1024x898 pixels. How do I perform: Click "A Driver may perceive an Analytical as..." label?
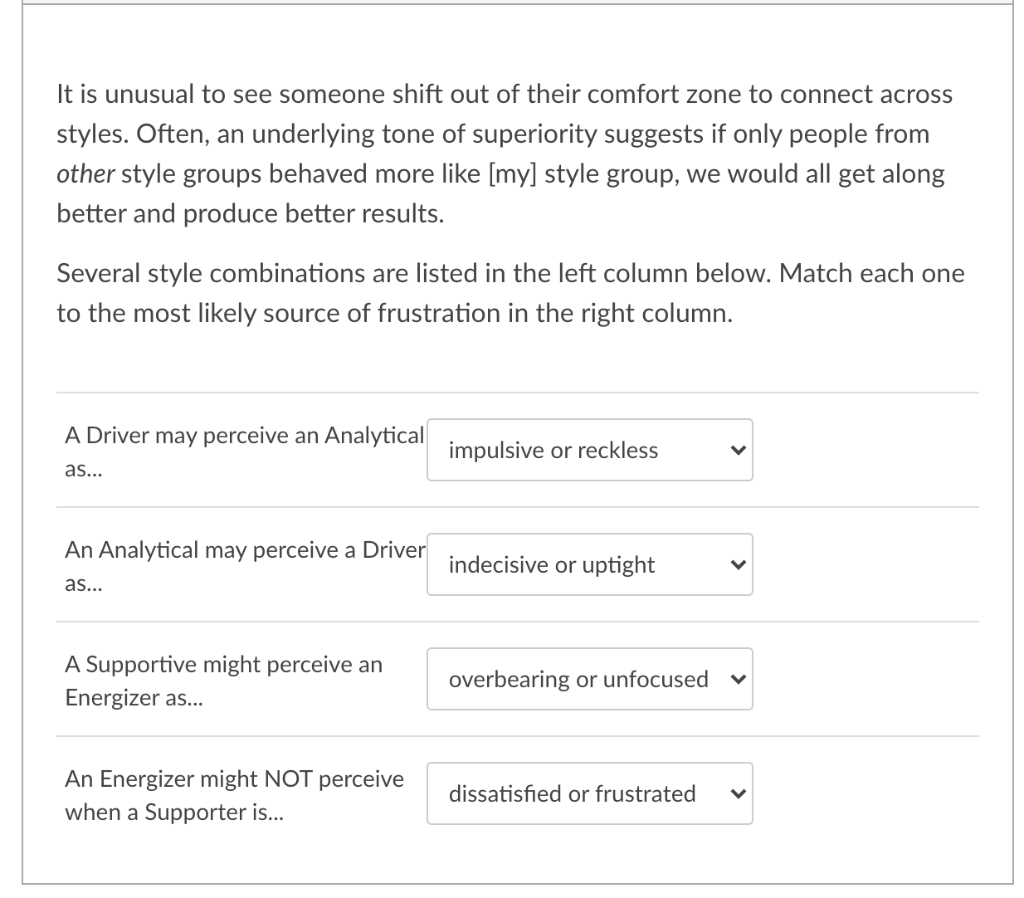(243, 450)
